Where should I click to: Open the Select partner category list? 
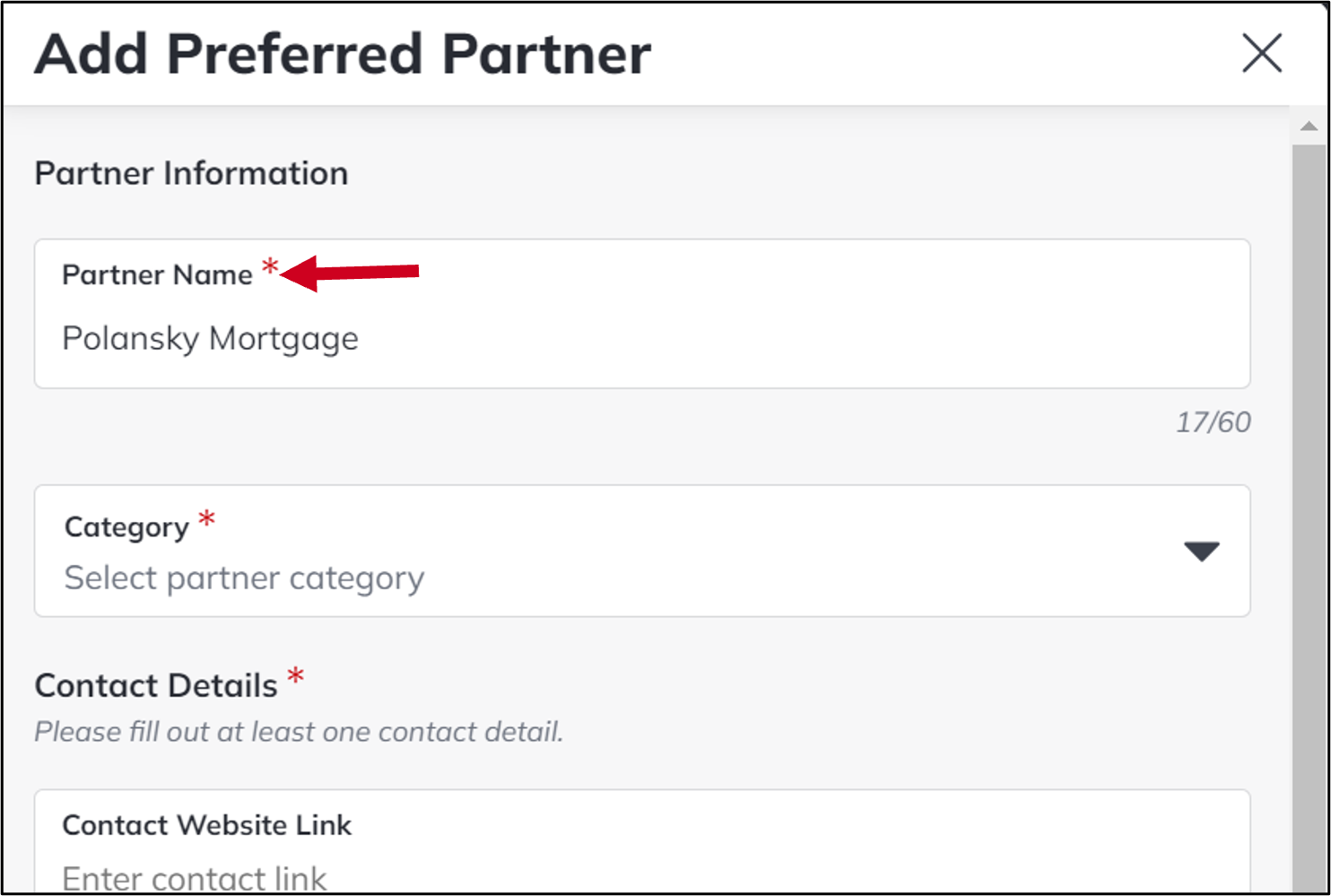click(628, 578)
